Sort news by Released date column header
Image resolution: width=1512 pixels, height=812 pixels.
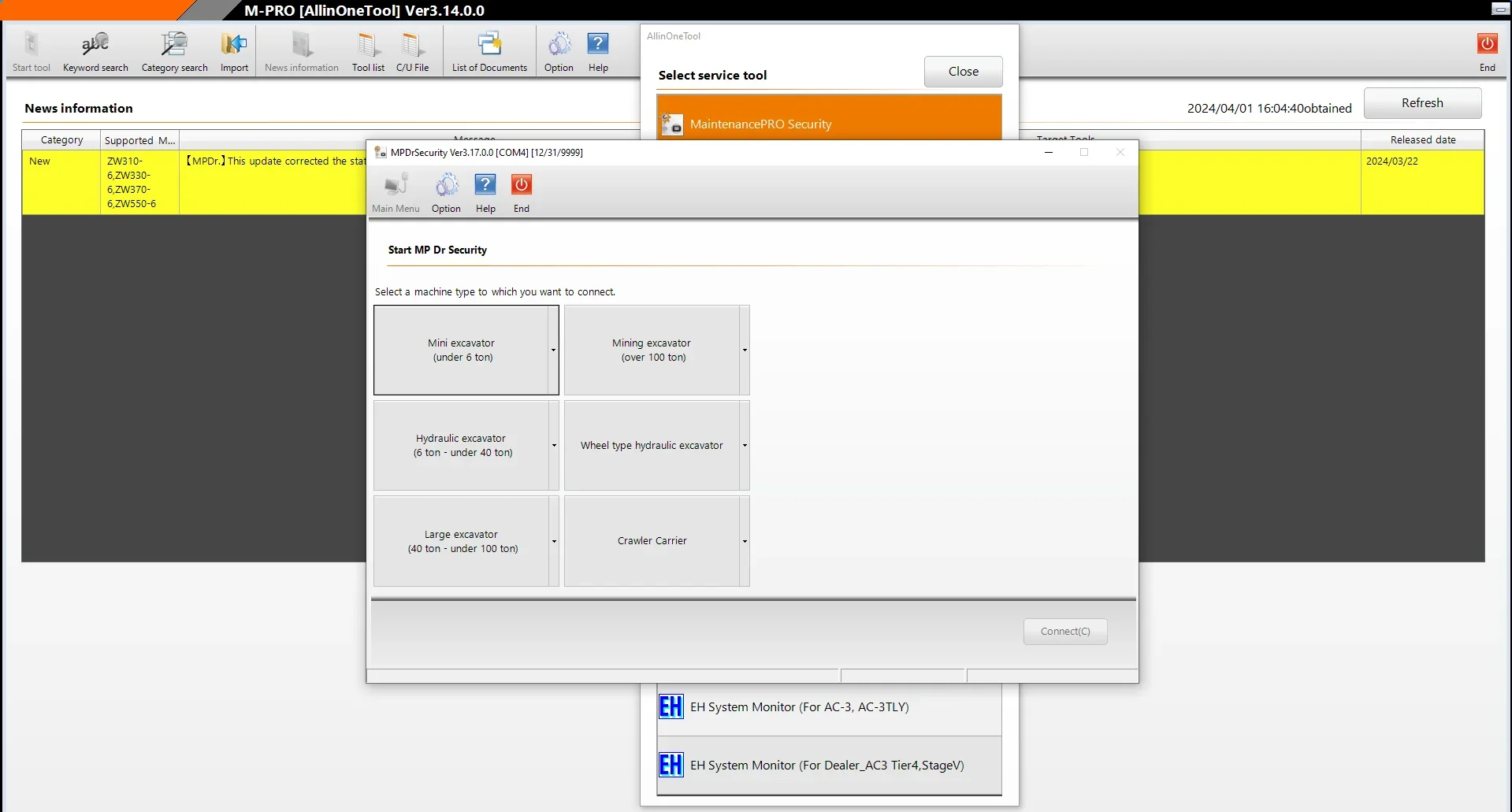click(x=1422, y=140)
